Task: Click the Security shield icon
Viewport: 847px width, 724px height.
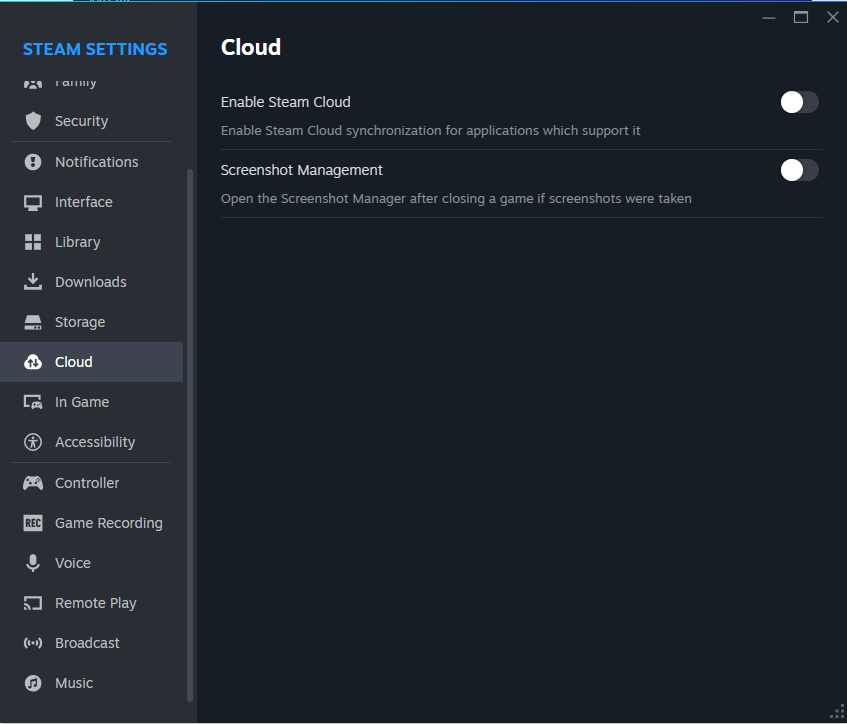Action: click(x=33, y=121)
